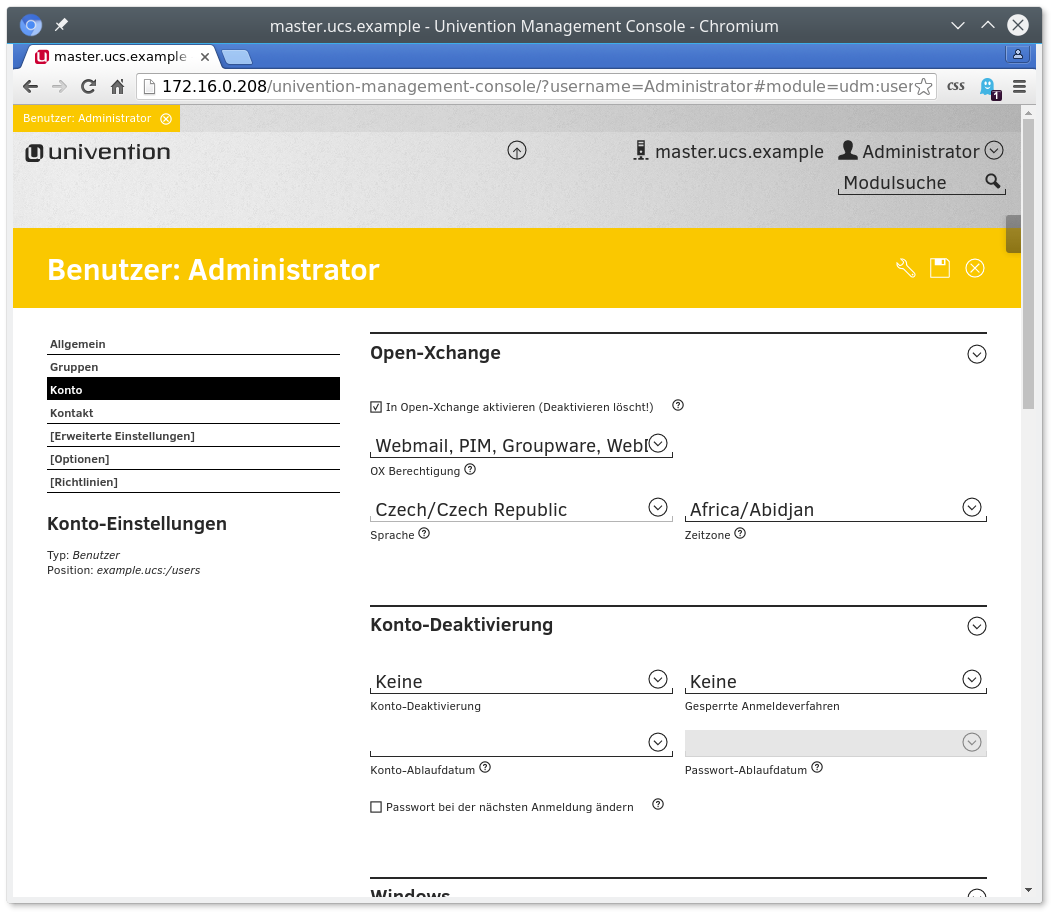Enable Passwort bei der nächsten Anmeldung ändern
Image resolution: width=1055 pixels, height=916 pixels.
[376, 807]
